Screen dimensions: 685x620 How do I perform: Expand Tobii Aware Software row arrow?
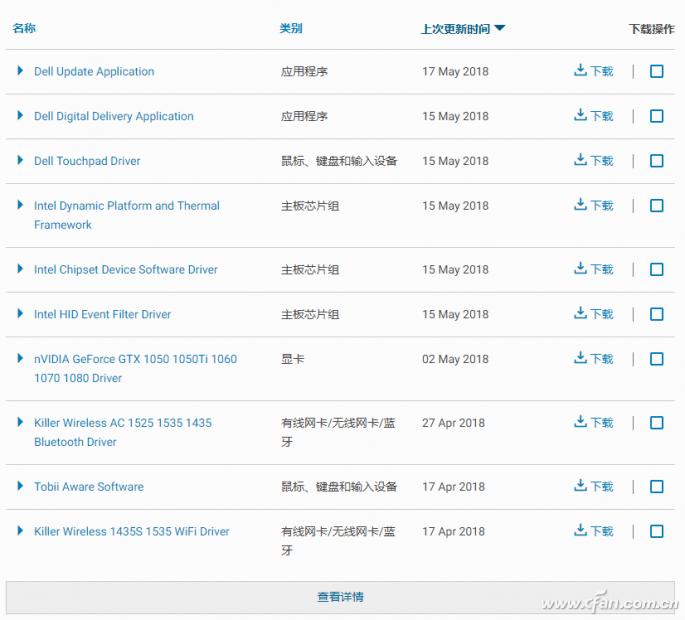[20, 485]
